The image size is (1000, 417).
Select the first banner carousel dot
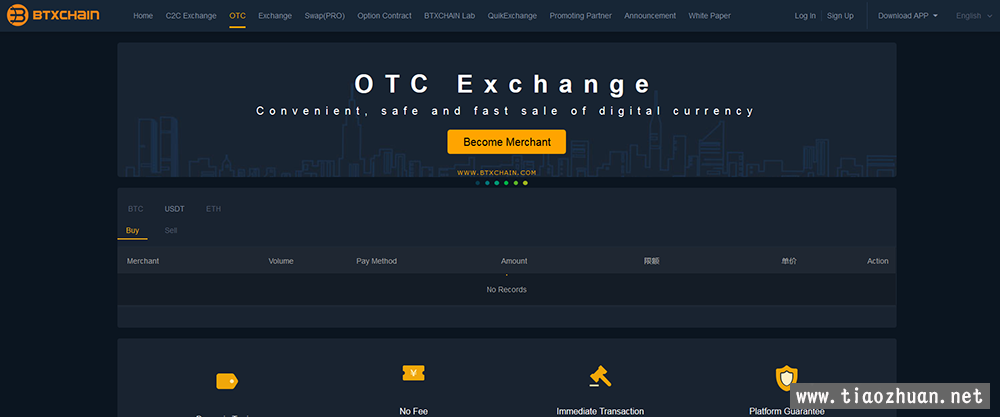coord(478,183)
